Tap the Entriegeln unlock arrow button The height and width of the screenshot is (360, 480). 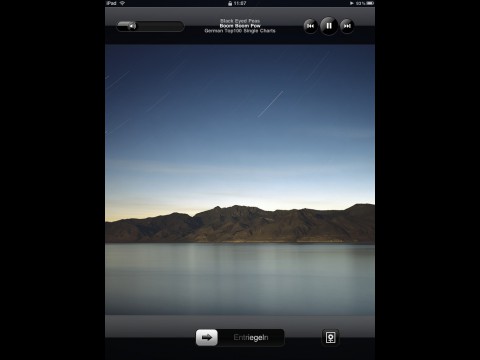(207, 337)
